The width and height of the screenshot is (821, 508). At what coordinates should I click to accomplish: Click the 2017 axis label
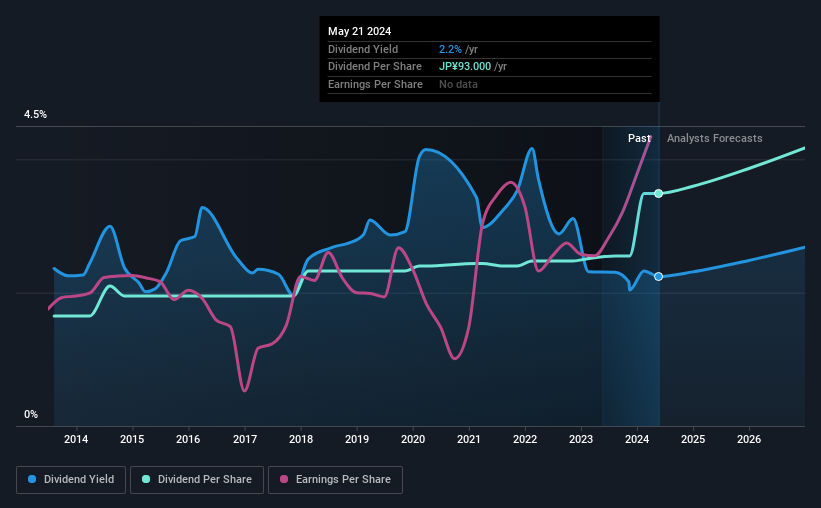click(x=245, y=439)
